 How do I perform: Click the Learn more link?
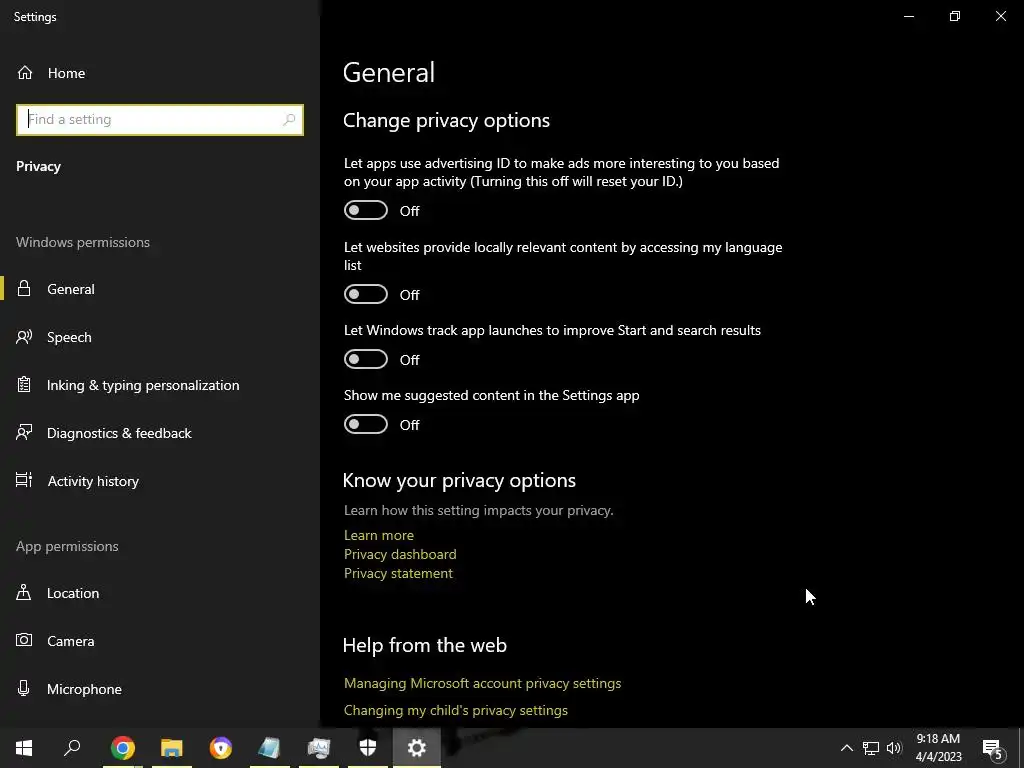point(379,535)
